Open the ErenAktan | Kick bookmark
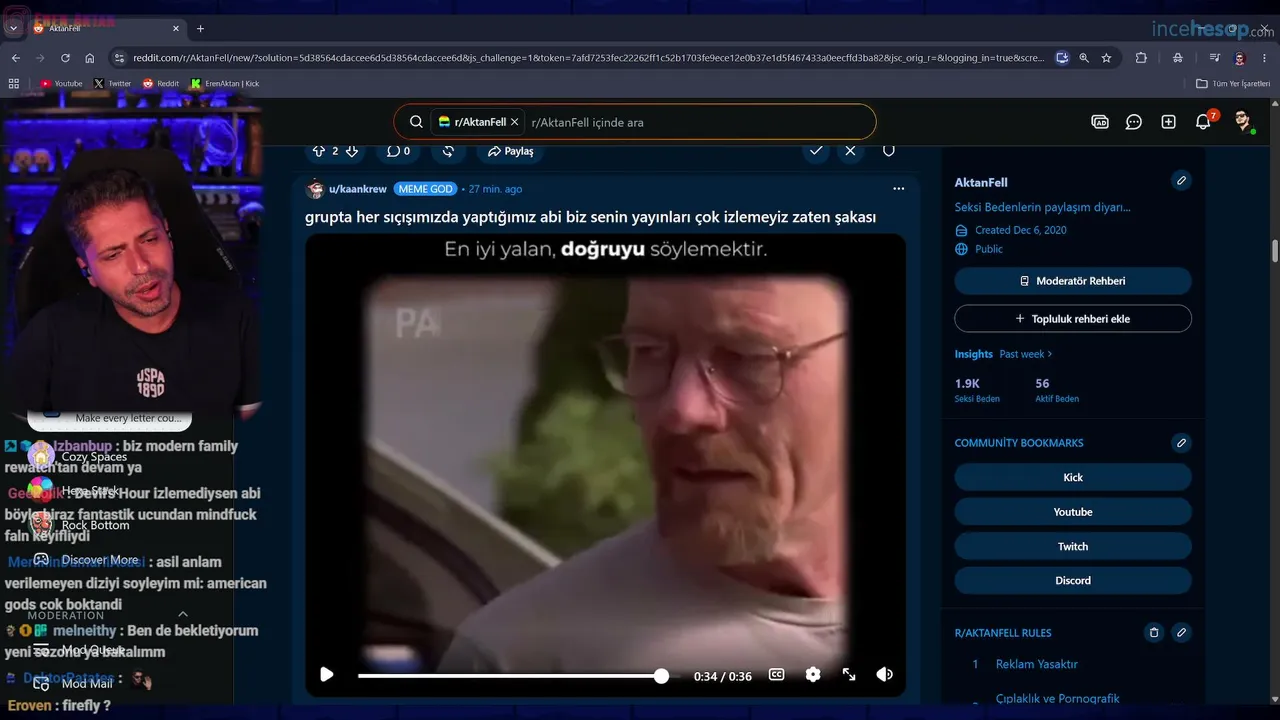Viewport: 1280px width, 720px height. (225, 84)
